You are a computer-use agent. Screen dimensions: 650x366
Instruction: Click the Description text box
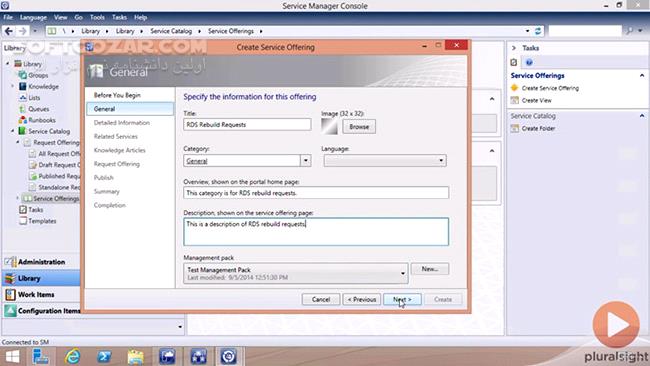pos(316,232)
